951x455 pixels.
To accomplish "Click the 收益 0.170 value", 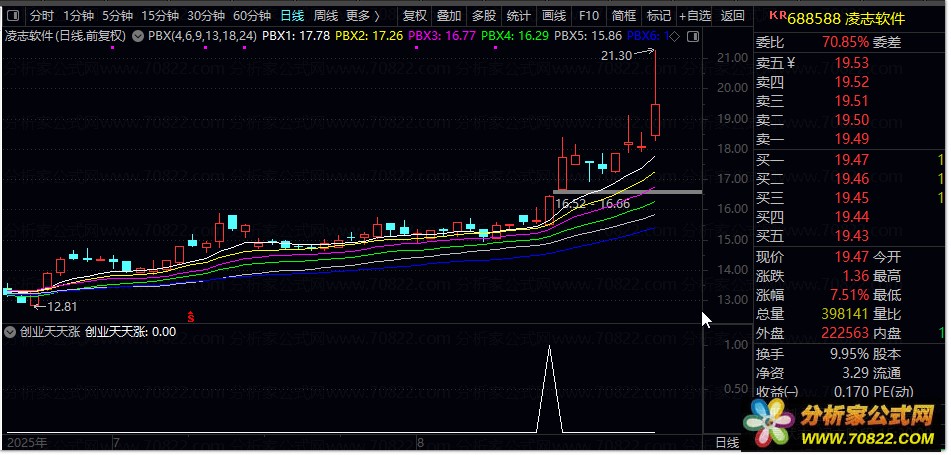I will point(851,392).
